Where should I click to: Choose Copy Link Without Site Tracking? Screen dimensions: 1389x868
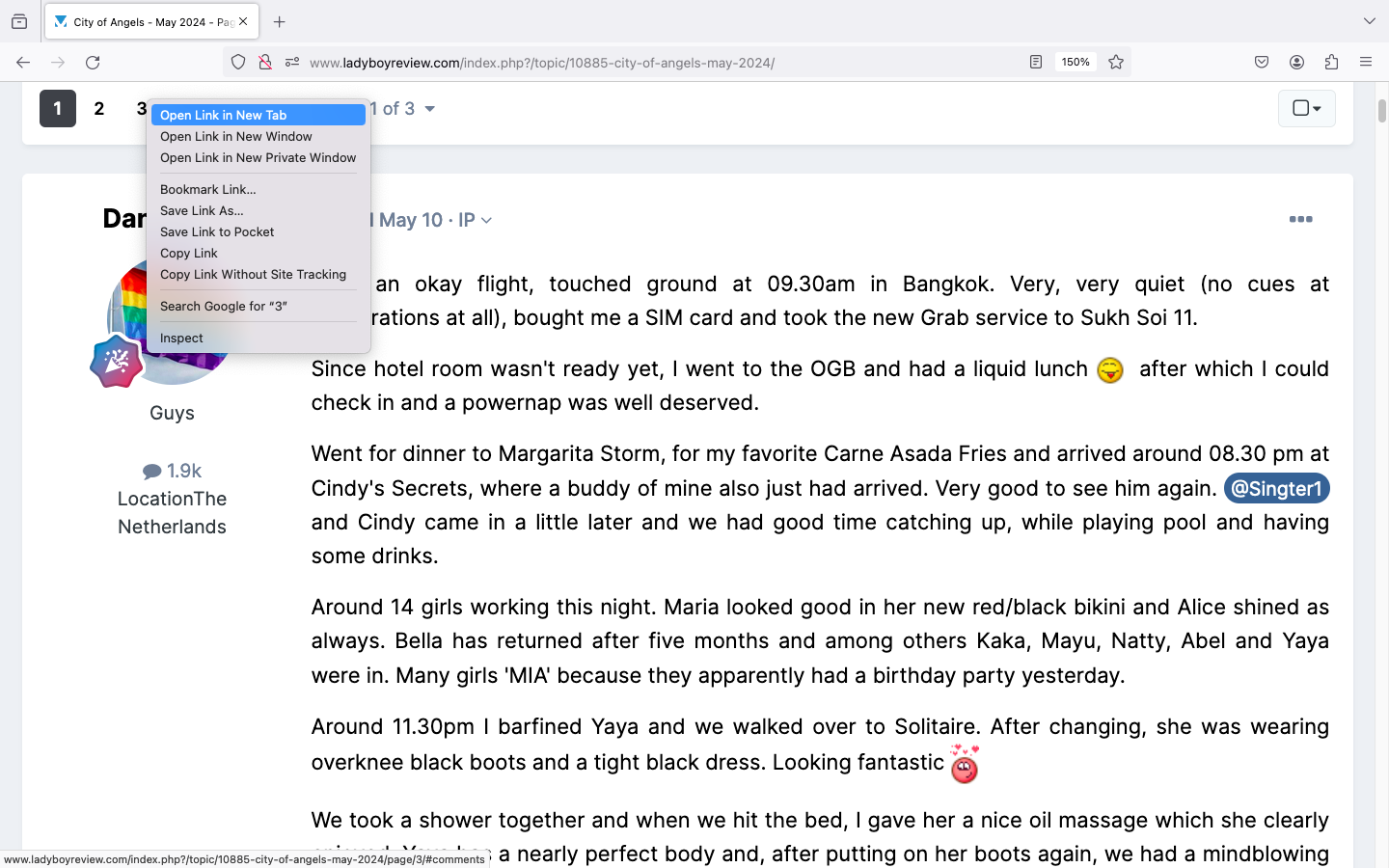(x=259, y=274)
